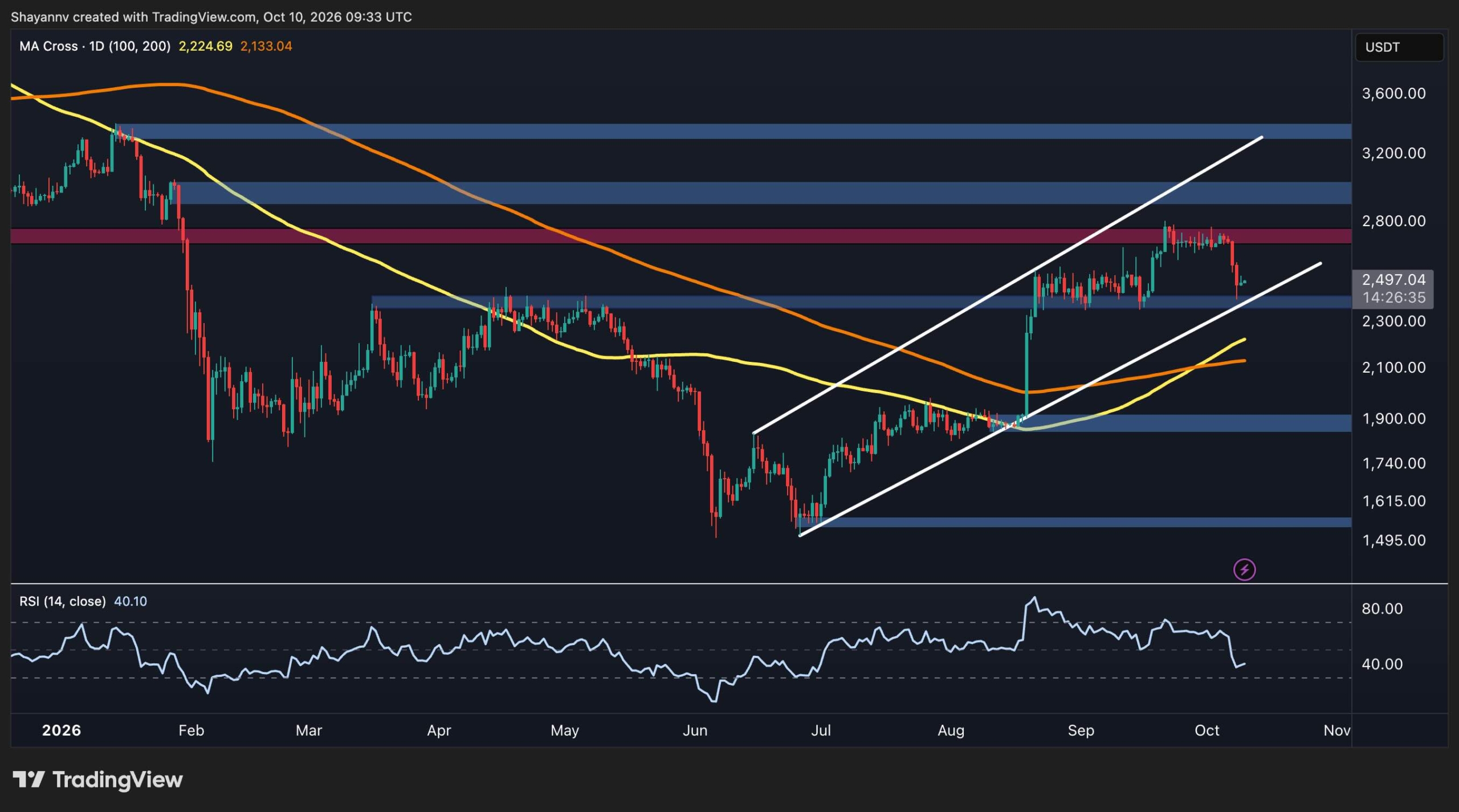
Task: Click the 100 MA value 2,224.69
Action: 205,46
